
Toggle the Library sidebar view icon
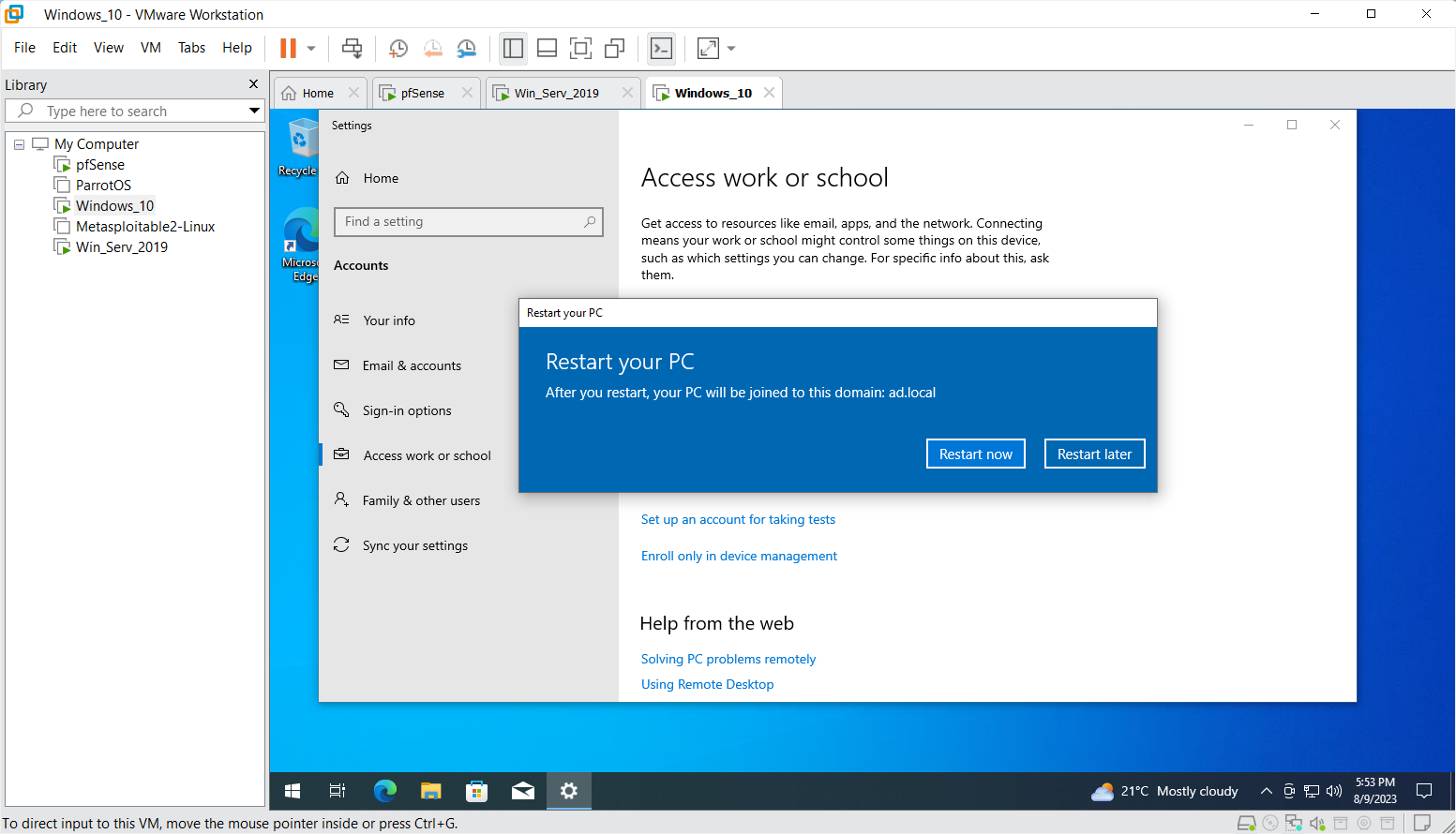tap(513, 48)
